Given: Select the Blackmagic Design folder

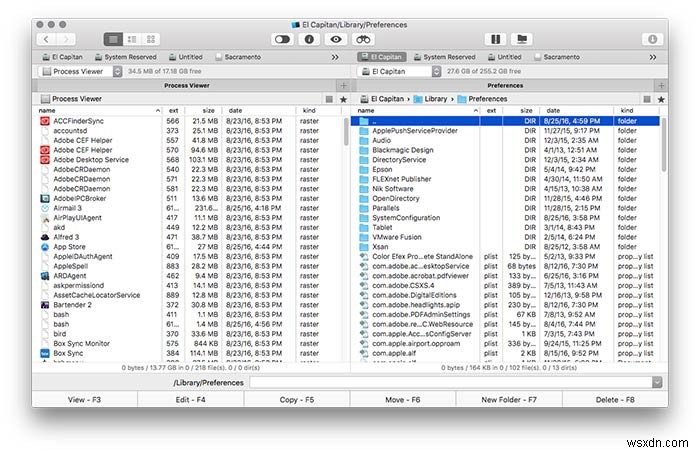Looking at the screenshot, I should 505,150.
